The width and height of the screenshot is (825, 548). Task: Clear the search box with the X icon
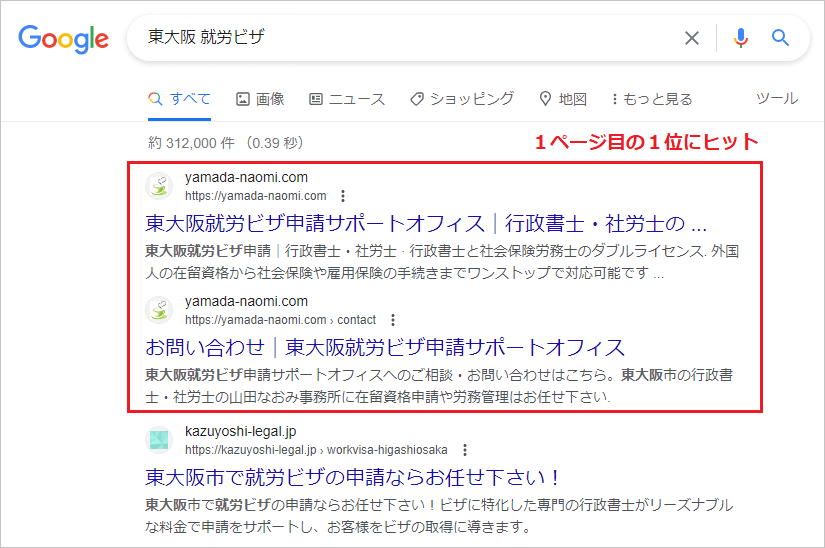point(692,38)
